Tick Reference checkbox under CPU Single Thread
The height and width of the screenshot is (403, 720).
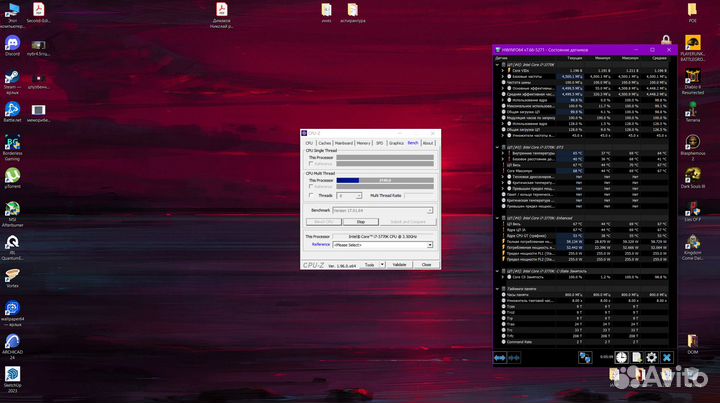[x=311, y=164]
